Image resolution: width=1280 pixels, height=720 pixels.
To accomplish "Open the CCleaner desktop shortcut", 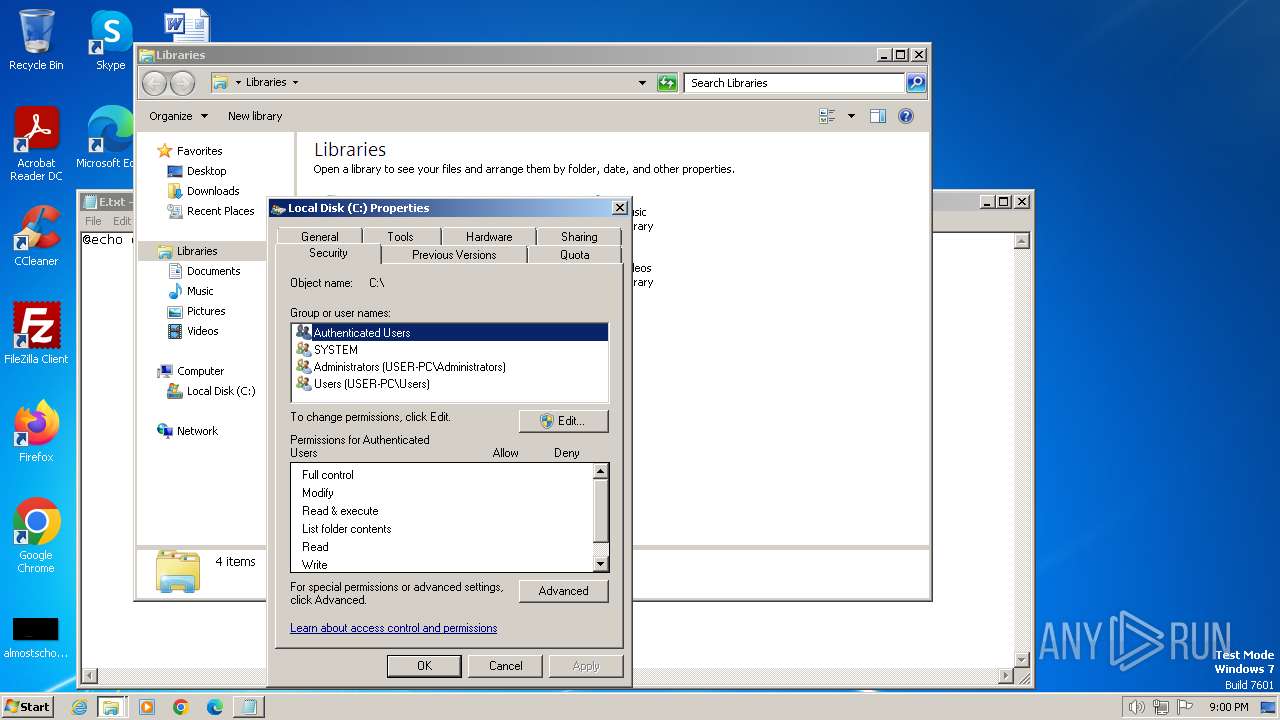I will click(x=36, y=236).
